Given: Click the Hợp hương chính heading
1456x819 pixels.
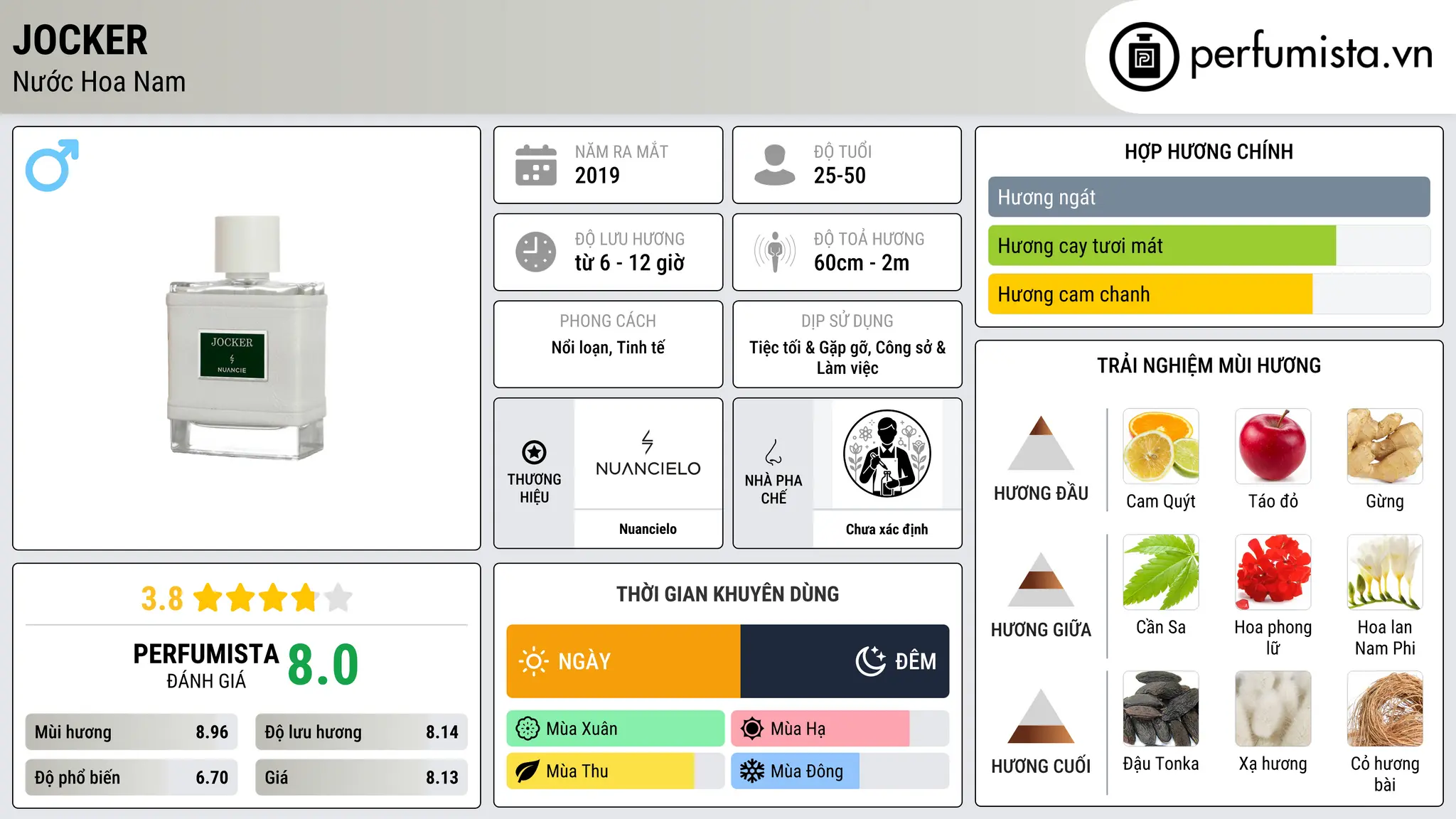Looking at the screenshot, I should coord(1209,151).
